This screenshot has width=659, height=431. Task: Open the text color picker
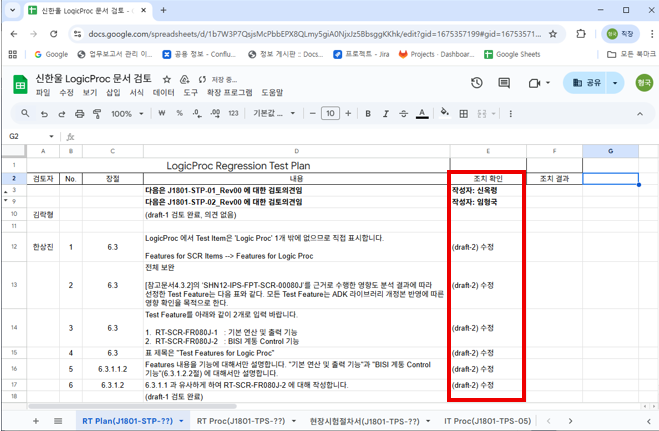tap(421, 114)
